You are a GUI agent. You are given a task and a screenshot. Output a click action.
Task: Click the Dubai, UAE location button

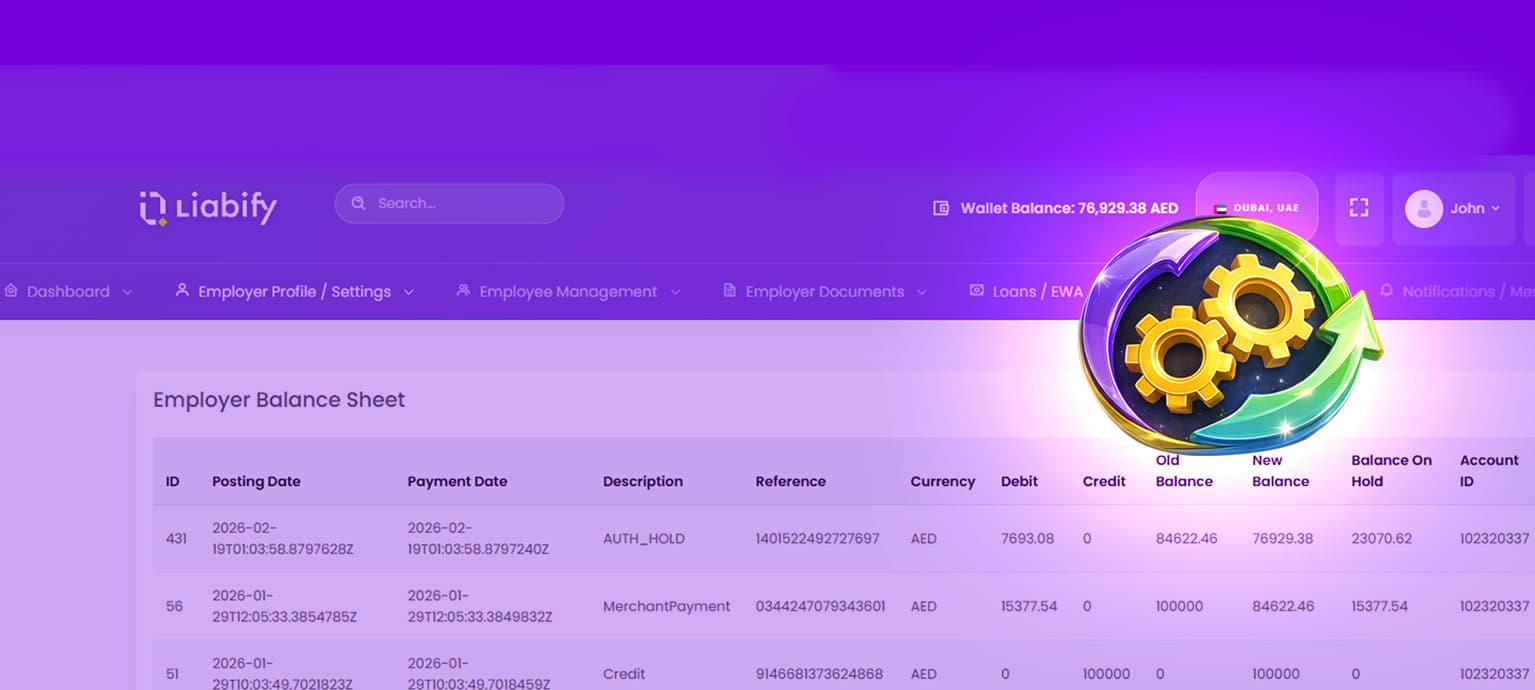(1257, 208)
